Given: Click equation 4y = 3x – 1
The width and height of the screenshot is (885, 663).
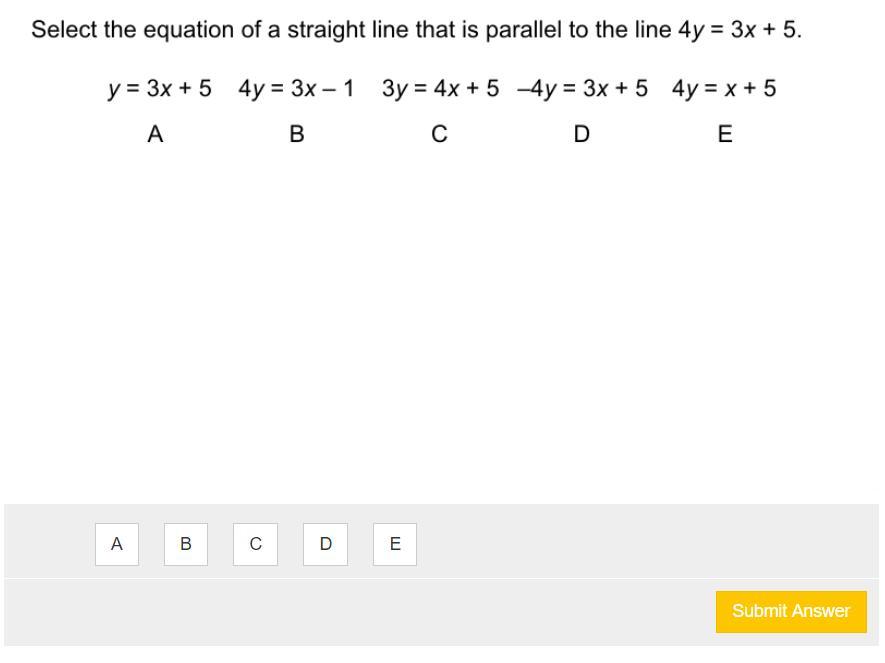Looking at the screenshot, I should pyautogui.click(x=296, y=89).
